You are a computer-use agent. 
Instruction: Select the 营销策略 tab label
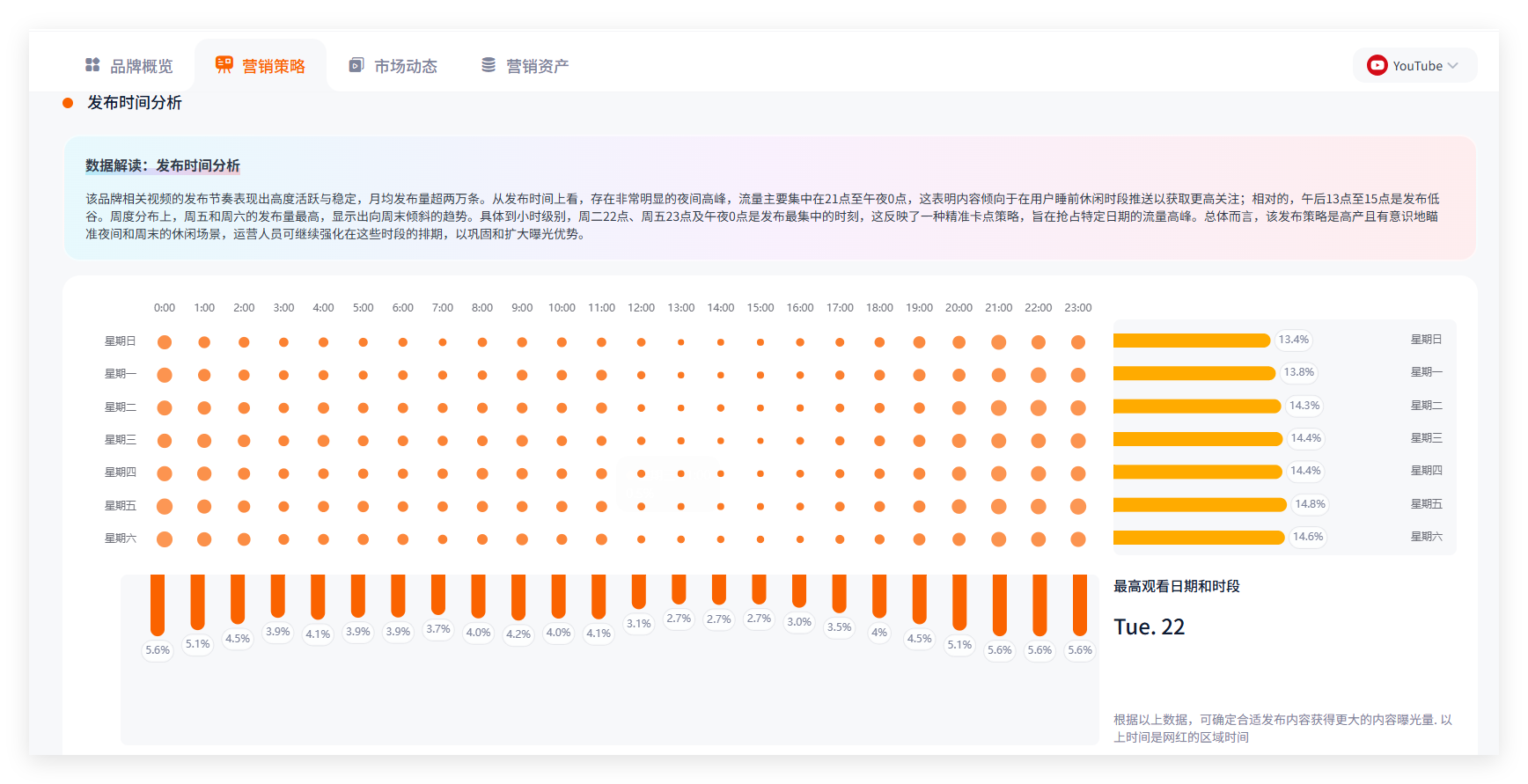click(x=274, y=66)
